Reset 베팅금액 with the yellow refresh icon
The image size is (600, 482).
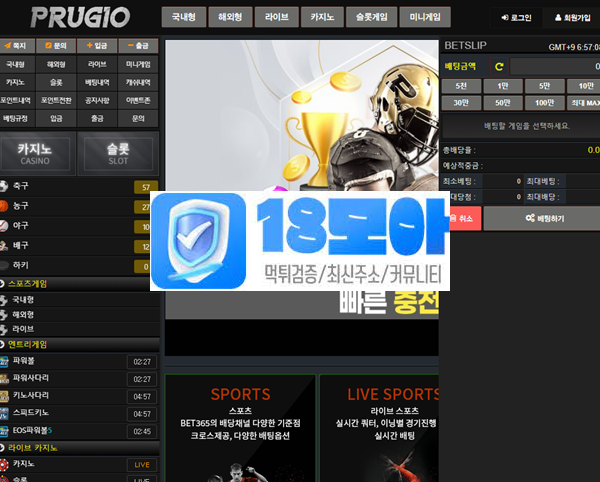(x=499, y=67)
